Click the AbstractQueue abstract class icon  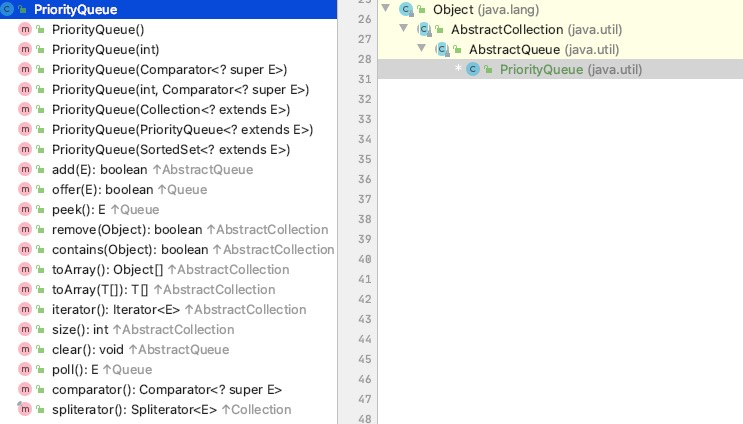[442, 49]
